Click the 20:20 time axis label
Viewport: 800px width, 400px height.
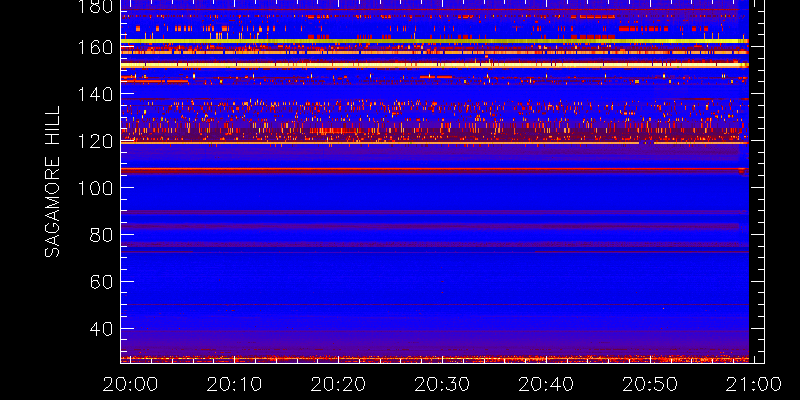tap(338, 384)
